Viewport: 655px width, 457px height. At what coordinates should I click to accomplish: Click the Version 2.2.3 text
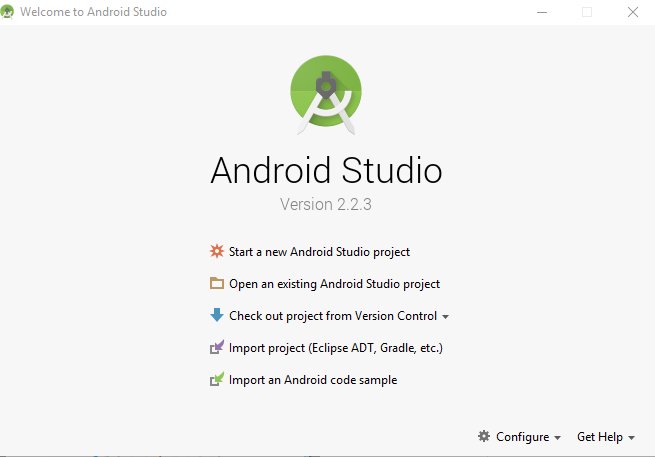coord(326,204)
